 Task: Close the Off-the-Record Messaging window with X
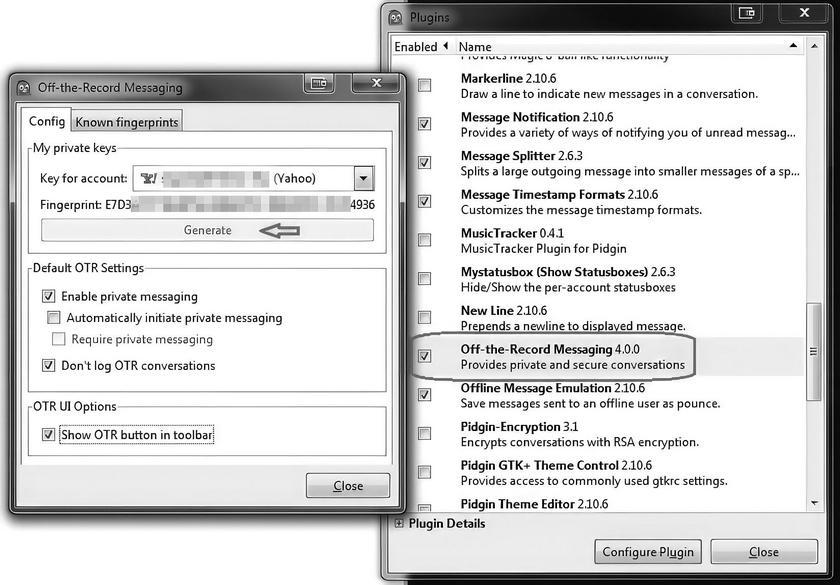[376, 83]
